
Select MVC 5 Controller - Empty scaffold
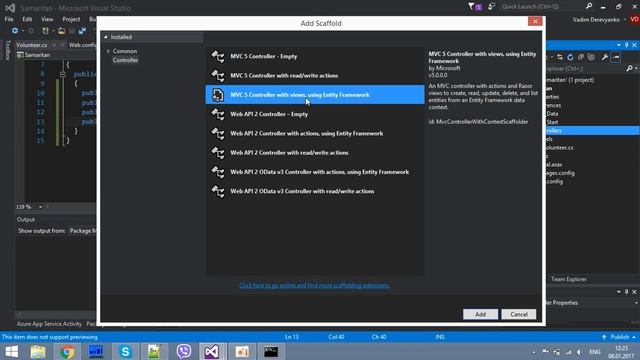coord(315,56)
